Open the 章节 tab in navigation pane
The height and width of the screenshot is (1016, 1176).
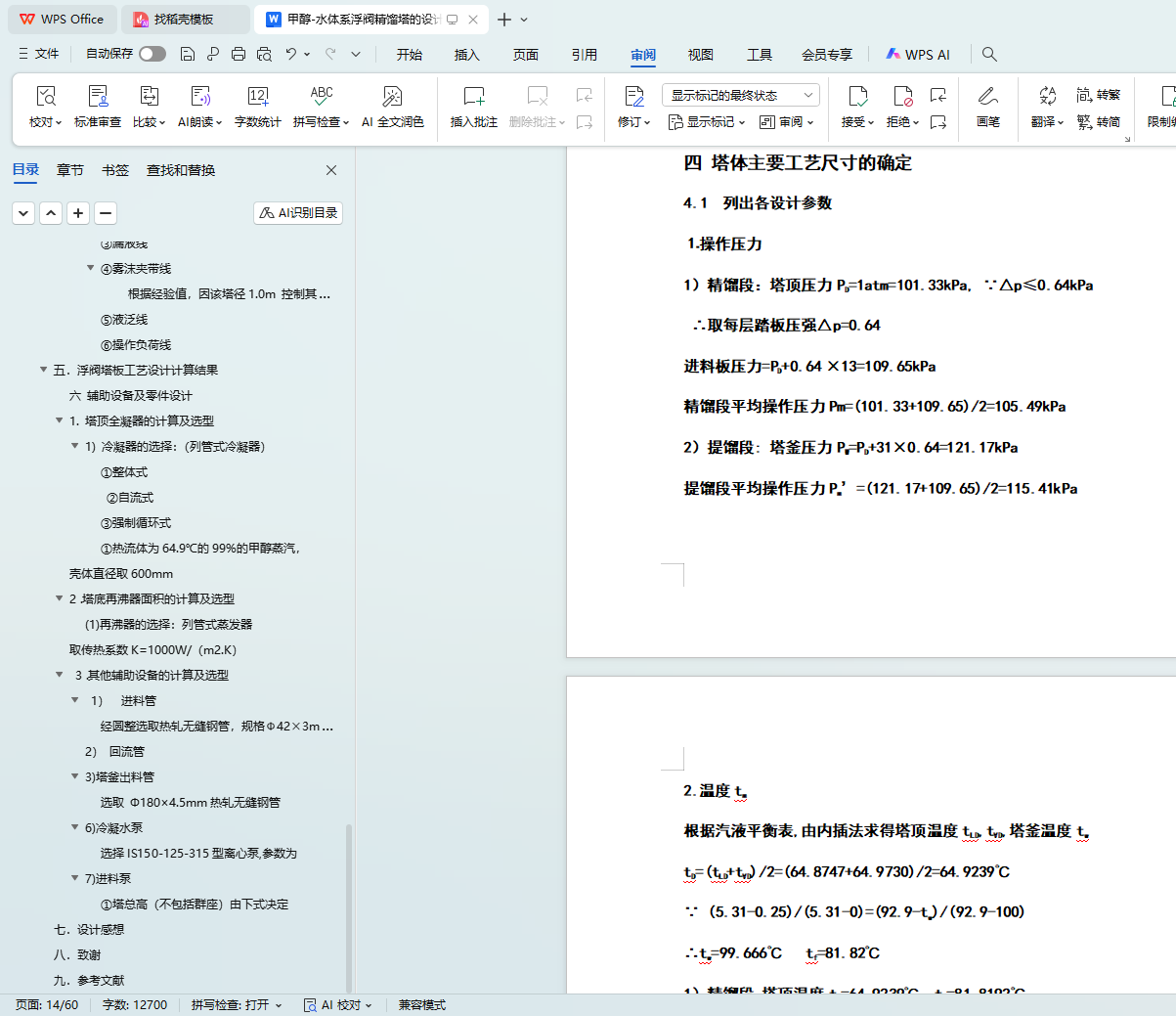tap(70, 170)
